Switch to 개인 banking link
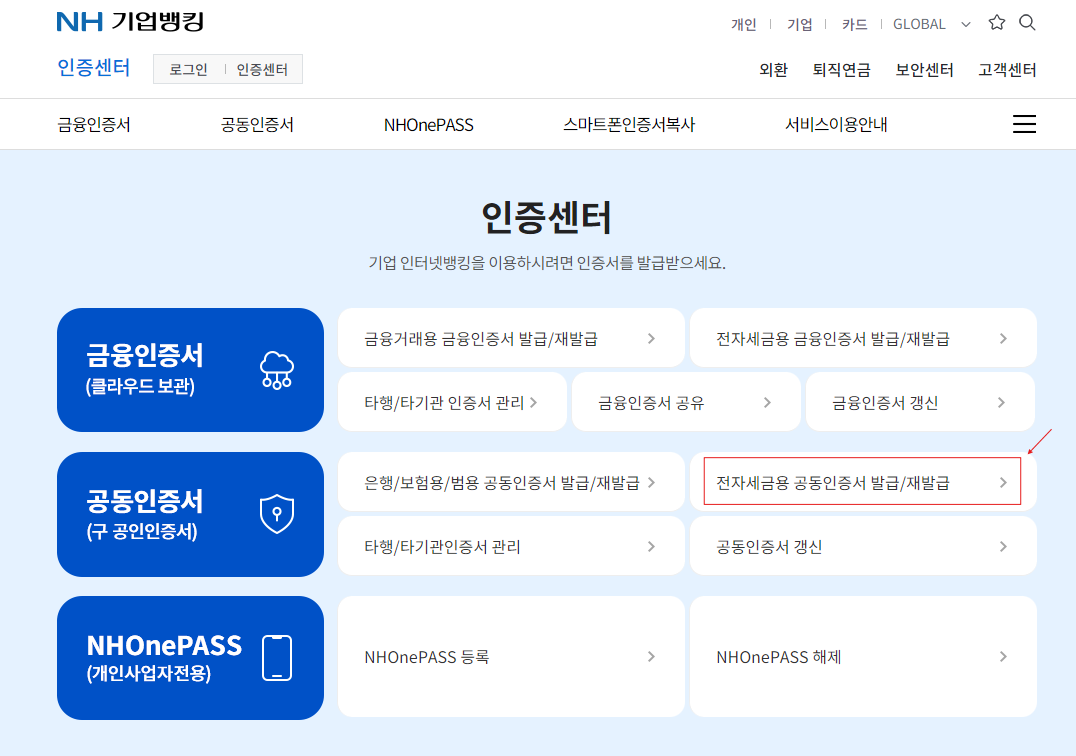The image size is (1076, 756). pyautogui.click(x=743, y=25)
